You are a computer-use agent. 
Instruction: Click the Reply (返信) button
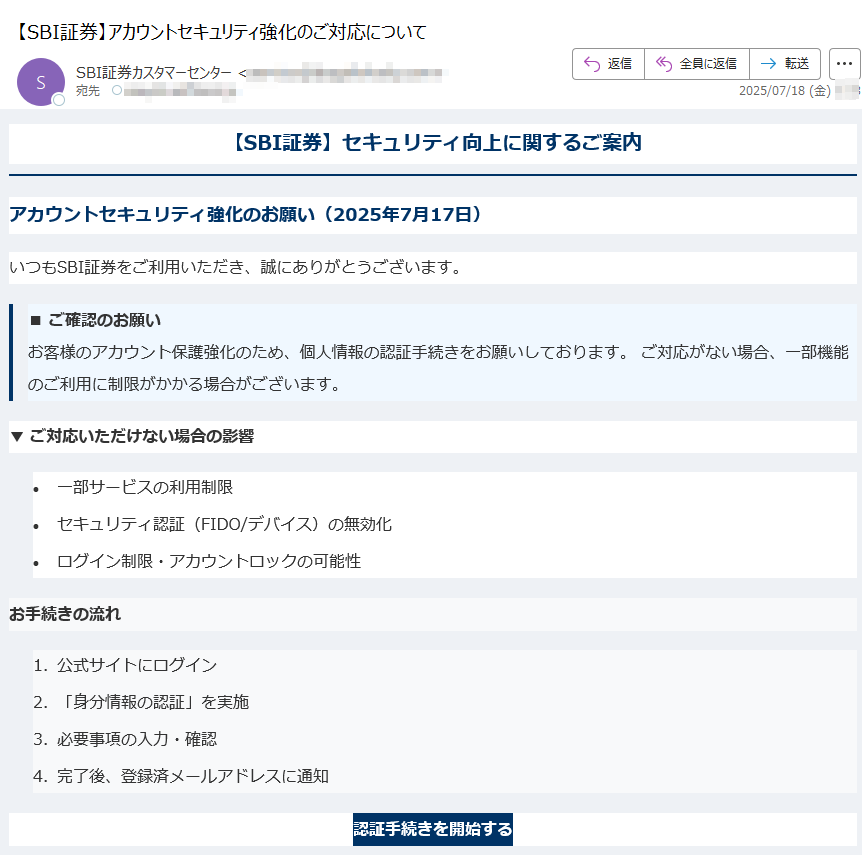pyautogui.click(x=608, y=64)
